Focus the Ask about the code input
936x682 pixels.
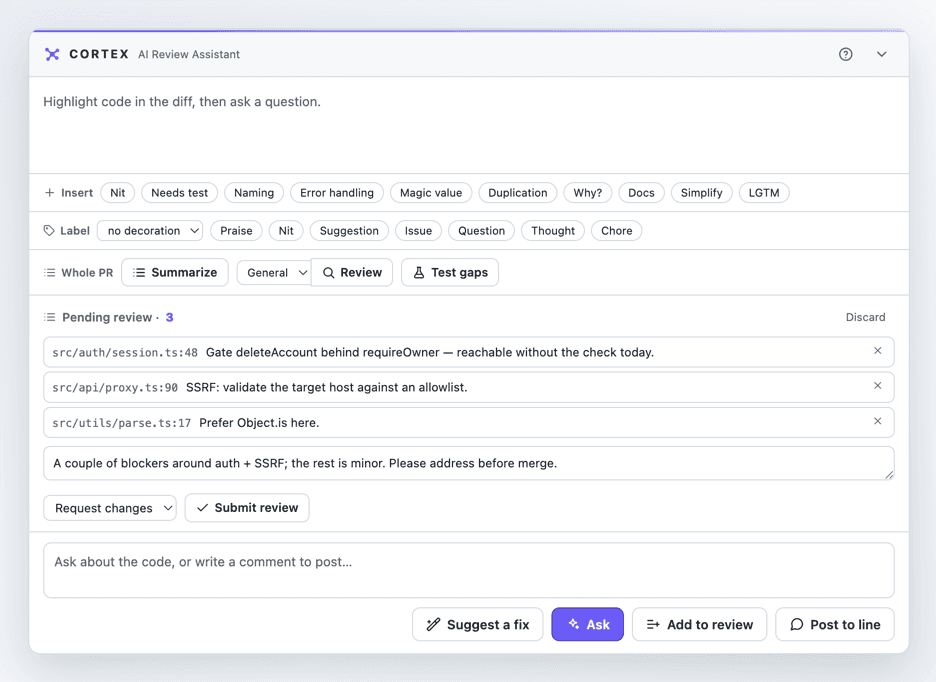(469, 570)
